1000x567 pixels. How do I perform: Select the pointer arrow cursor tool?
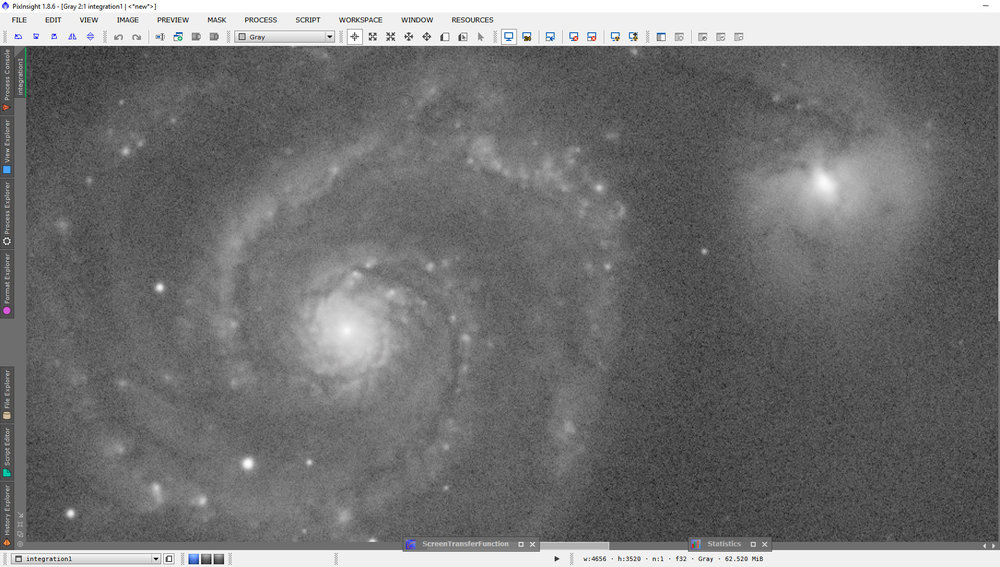click(481, 37)
